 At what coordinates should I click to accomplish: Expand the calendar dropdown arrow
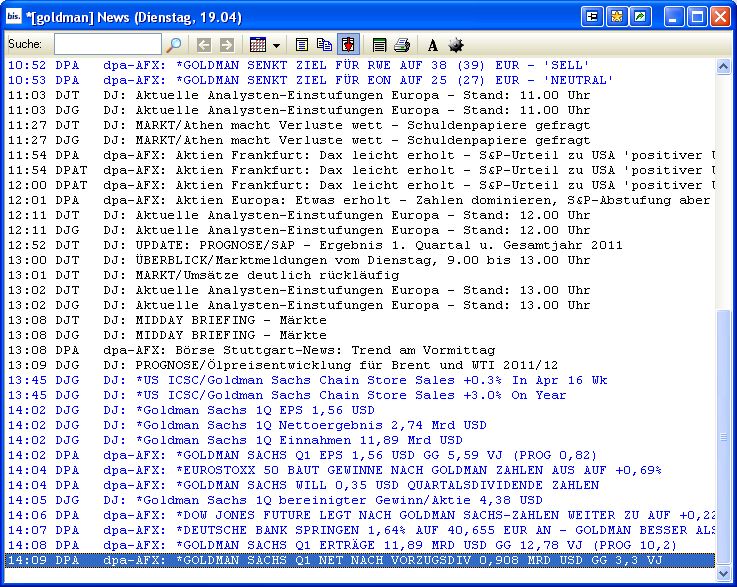tap(276, 46)
